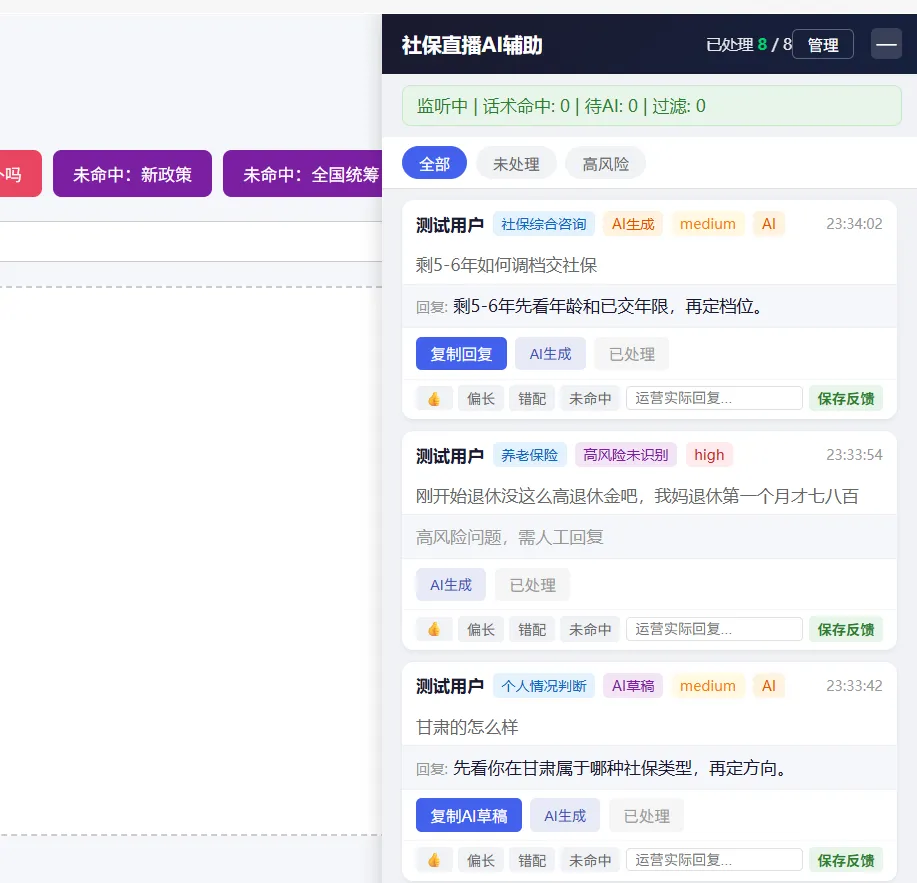Click 已处理 on the 23:33:54 card
Viewport: 917px width, 883px height.
[x=532, y=585]
